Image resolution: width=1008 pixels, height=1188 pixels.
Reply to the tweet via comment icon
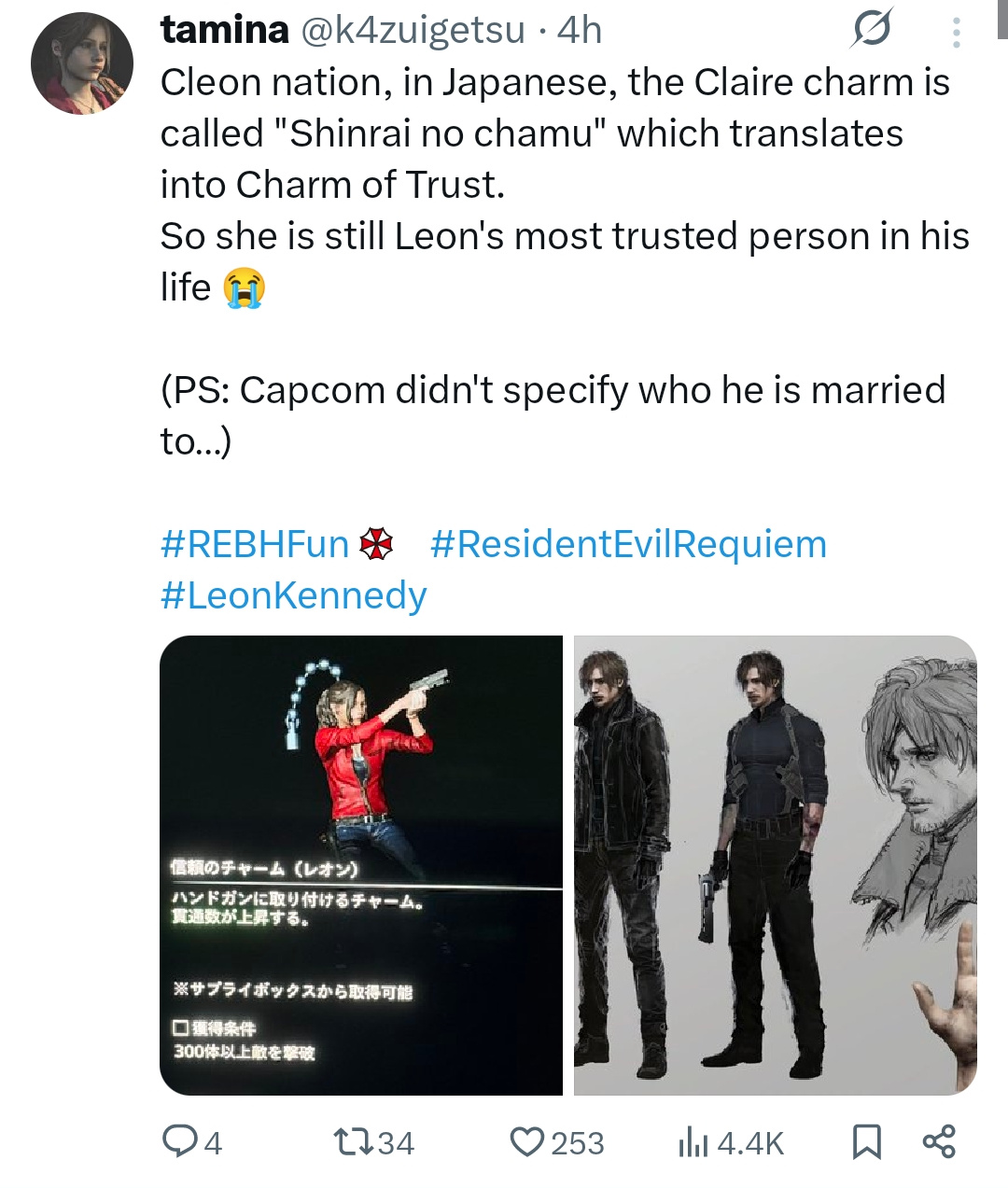(x=177, y=1141)
